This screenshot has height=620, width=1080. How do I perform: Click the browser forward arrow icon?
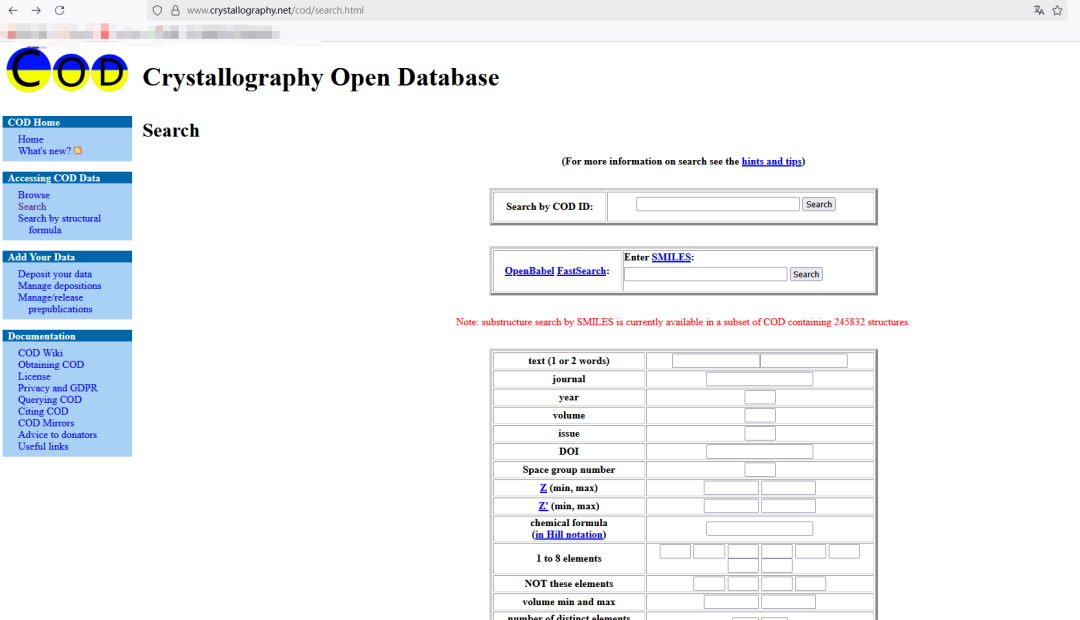36,10
